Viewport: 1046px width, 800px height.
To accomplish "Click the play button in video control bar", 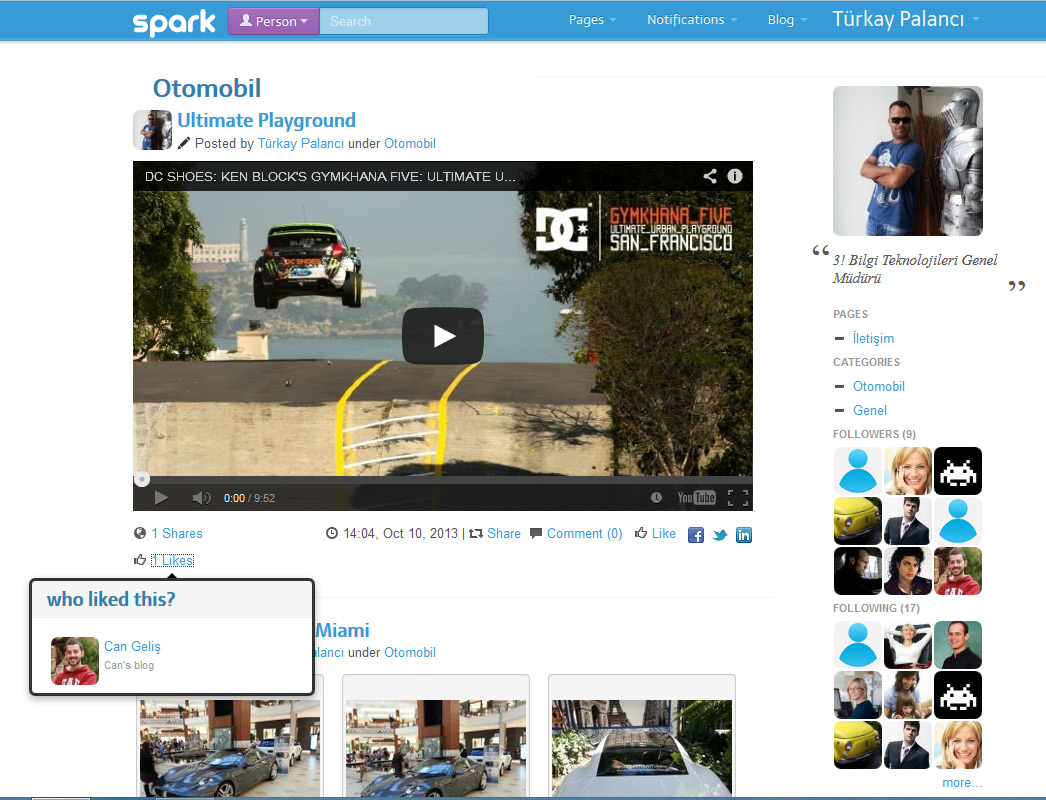I will point(161,498).
